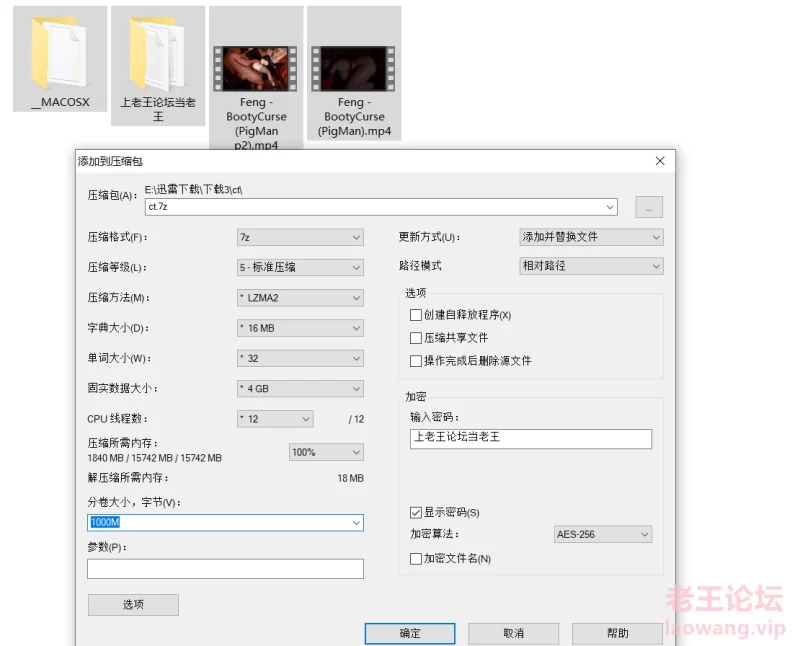Click the 1840 MB / 15742 MB memory text

pyautogui.click(x=155, y=458)
